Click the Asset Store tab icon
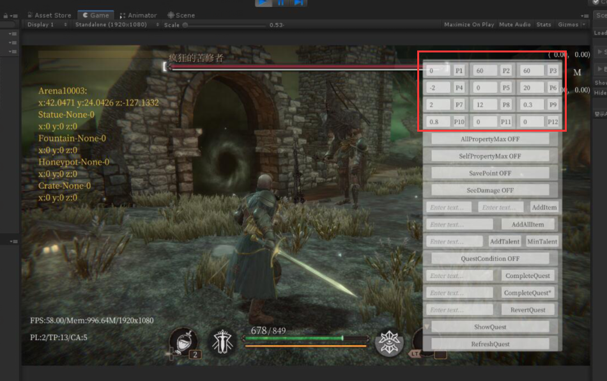Viewport: 607px width, 381px height. [30, 15]
